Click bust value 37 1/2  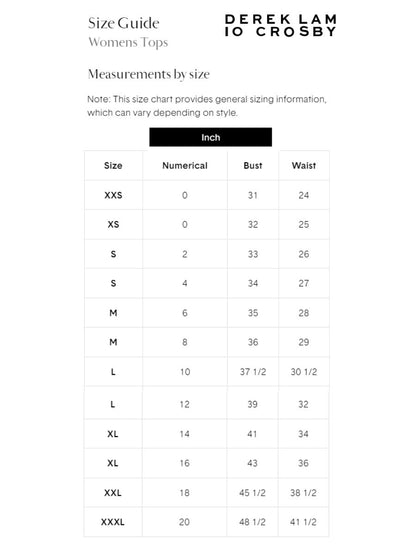[253, 372]
